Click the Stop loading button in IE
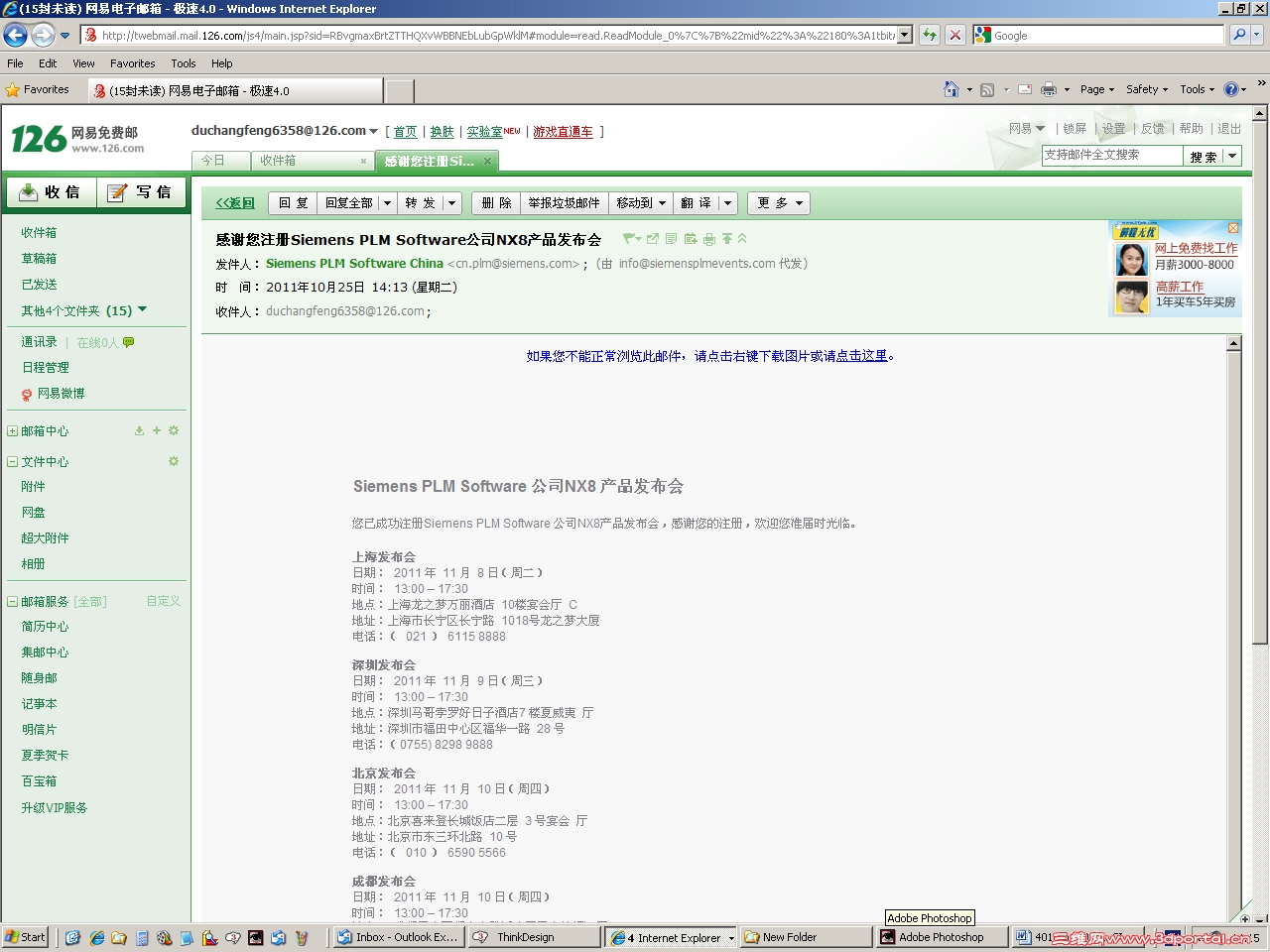1270x952 pixels. 955,36
